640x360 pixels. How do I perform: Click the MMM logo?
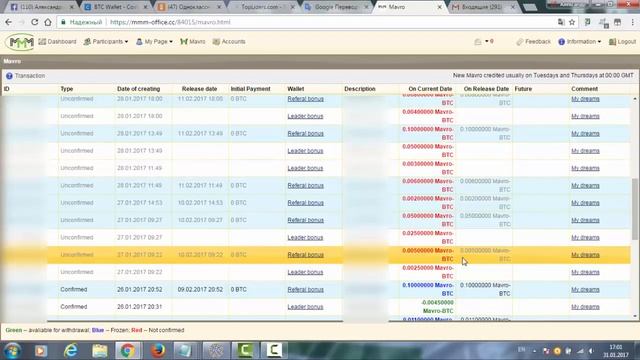click(20, 42)
